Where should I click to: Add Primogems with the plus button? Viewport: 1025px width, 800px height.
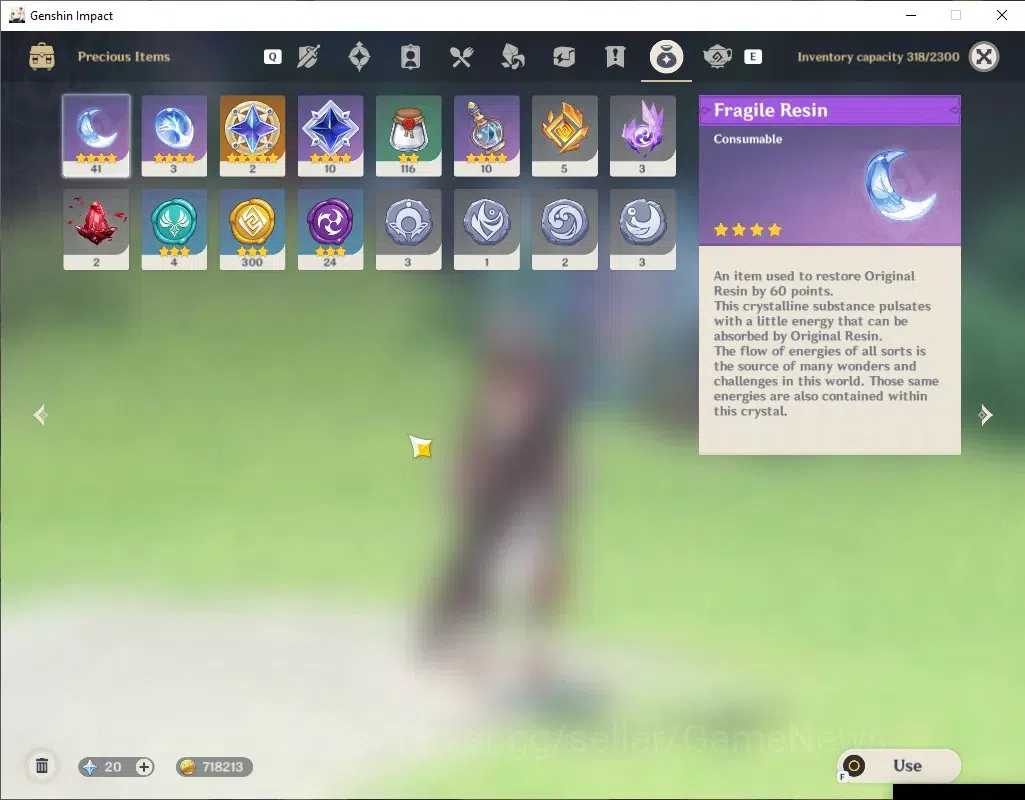144,767
